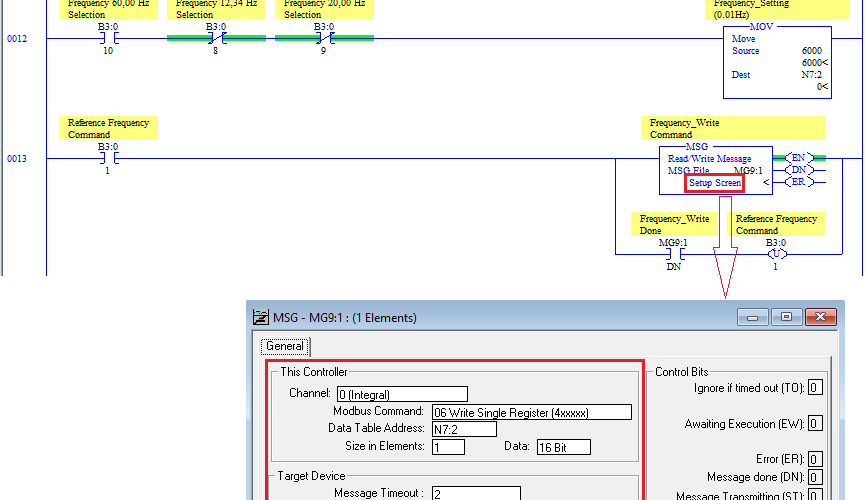This screenshot has height=500, width=867.
Task: Select the B3:0/1 unlatch coil
Action: tap(776, 254)
